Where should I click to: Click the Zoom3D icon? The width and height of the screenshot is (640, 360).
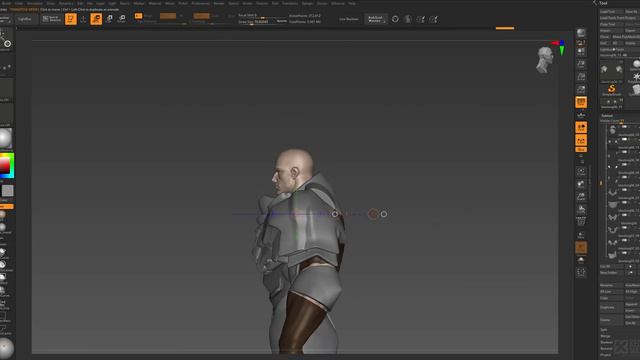[x=581, y=197]
